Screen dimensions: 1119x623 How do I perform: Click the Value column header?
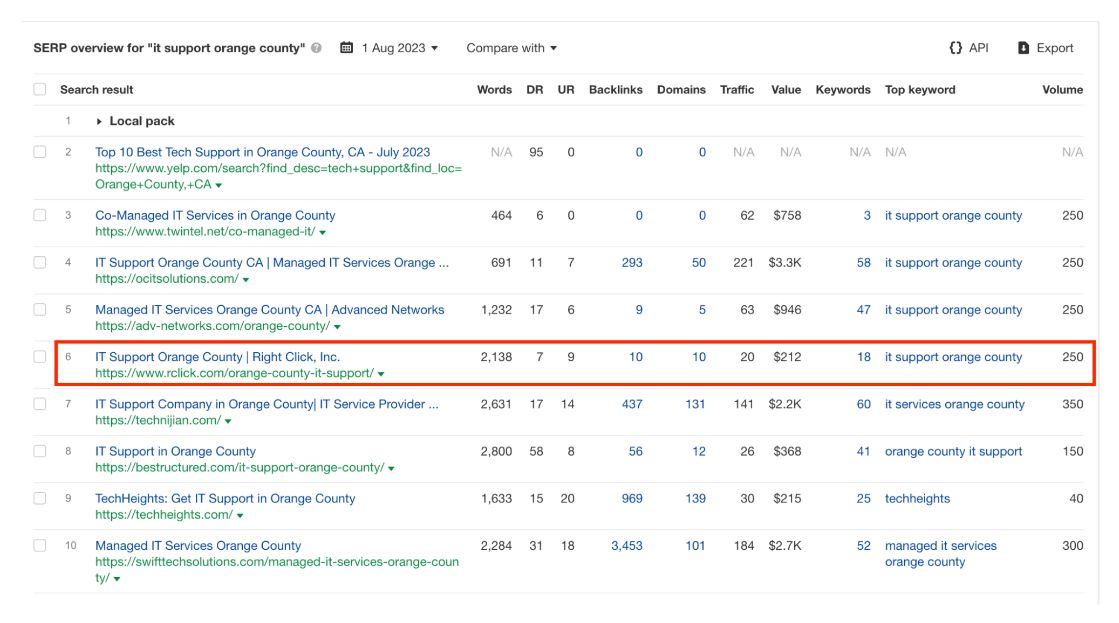pyautogui.click(x=786, y=90)
